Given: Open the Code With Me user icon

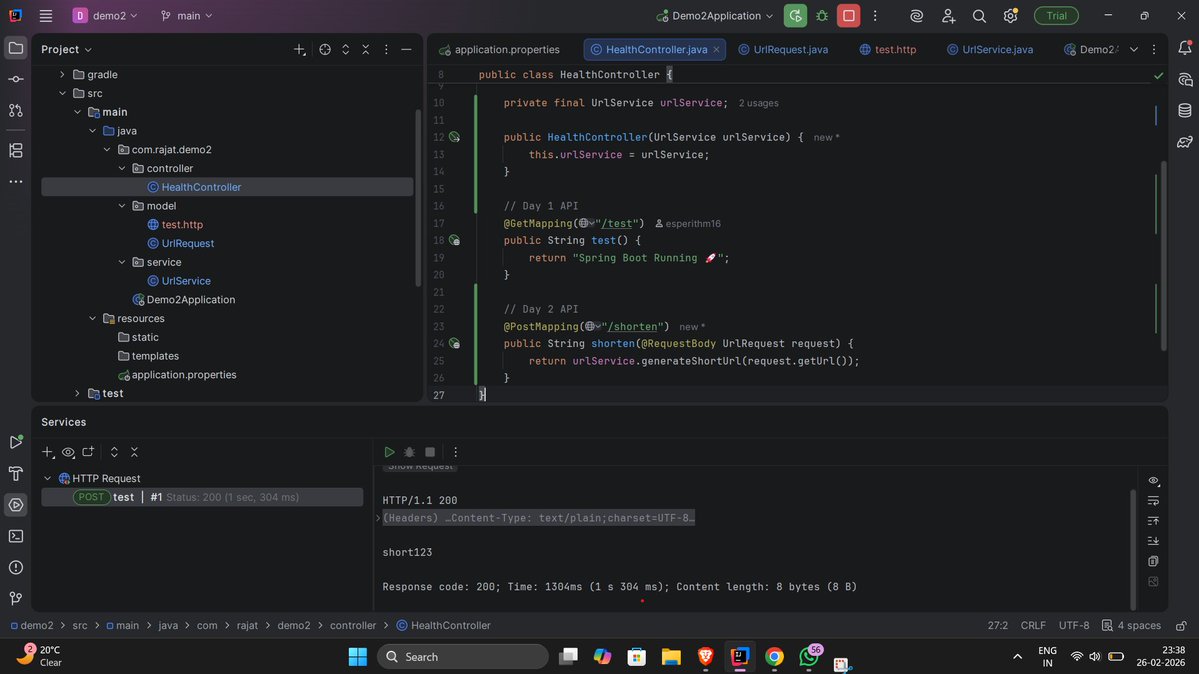Looking at the screenshot, I should tap(948, 15).
